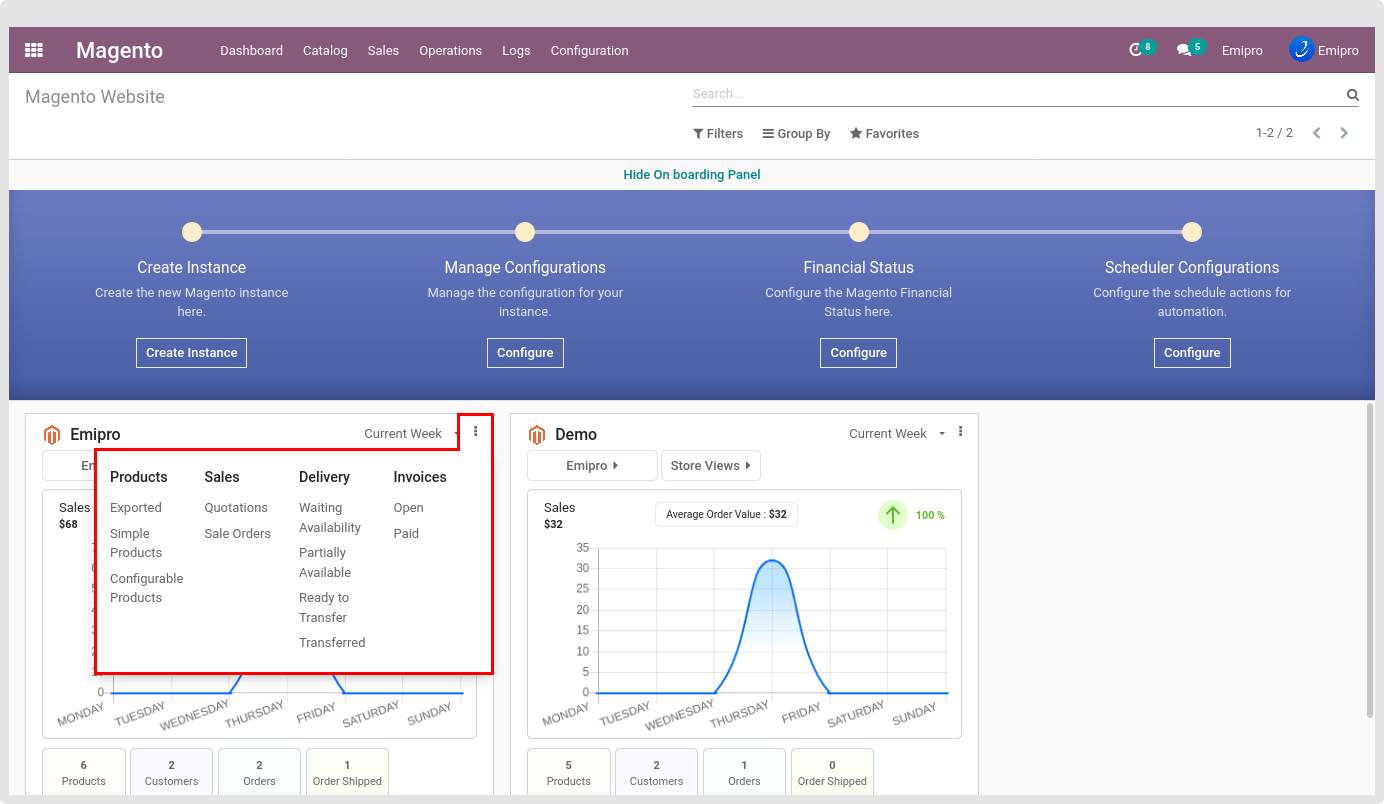Expand the Store Views dropdown on the Demo card
This screenshot has height=804, width=1384.
711,466
